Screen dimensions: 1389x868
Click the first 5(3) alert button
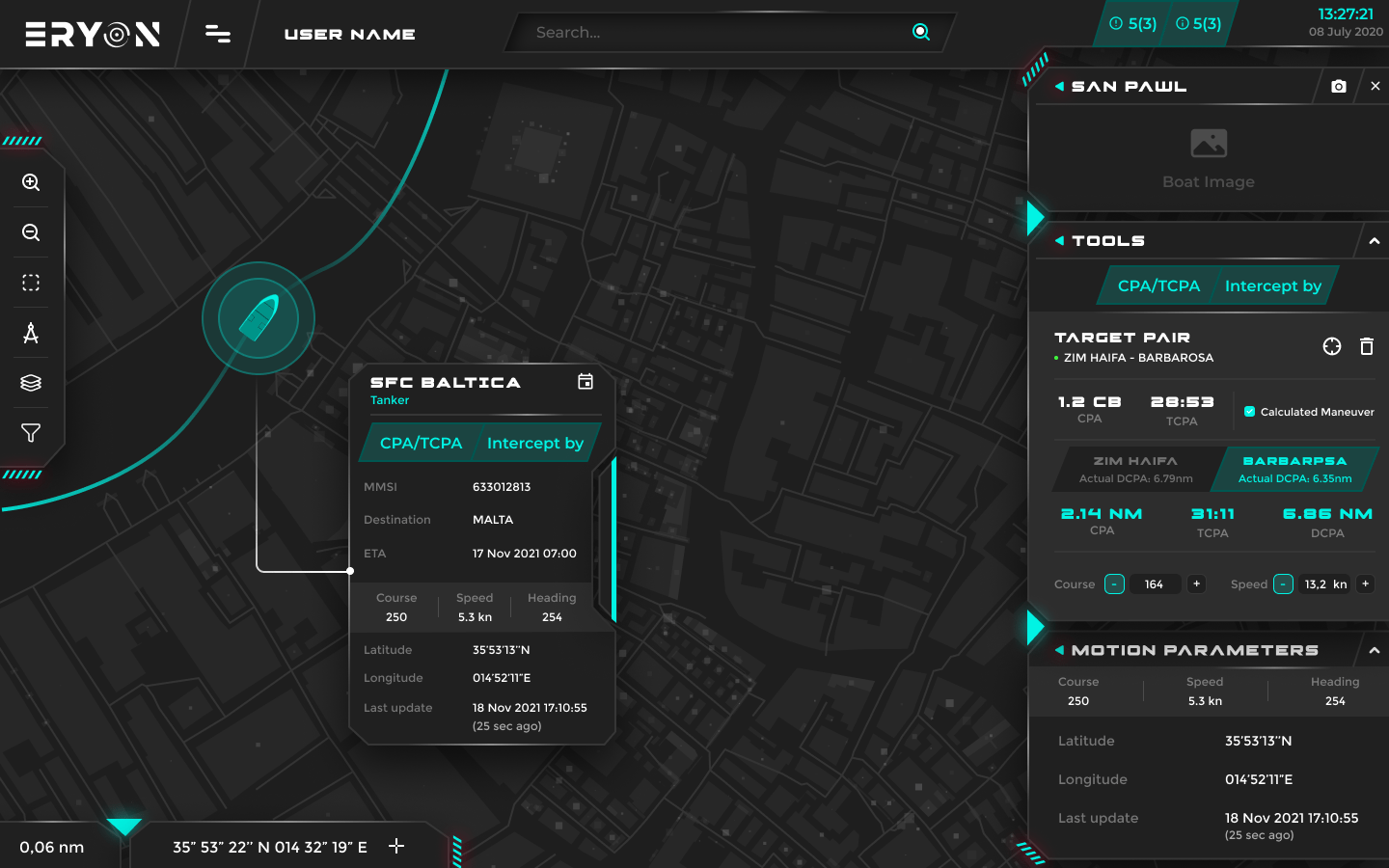tap(1130, 24)
